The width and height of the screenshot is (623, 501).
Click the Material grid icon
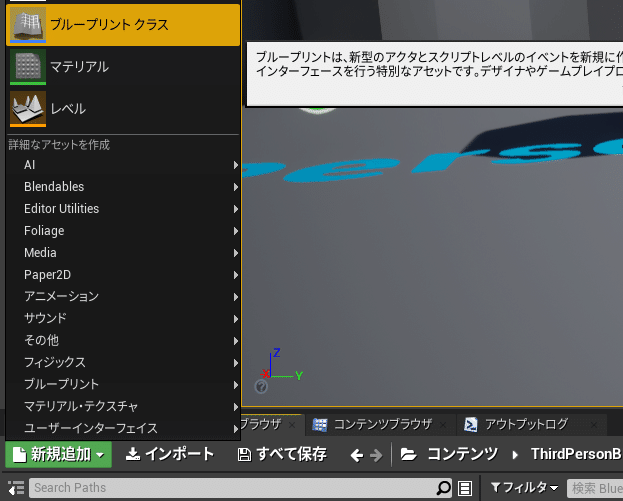coord(28,67)
